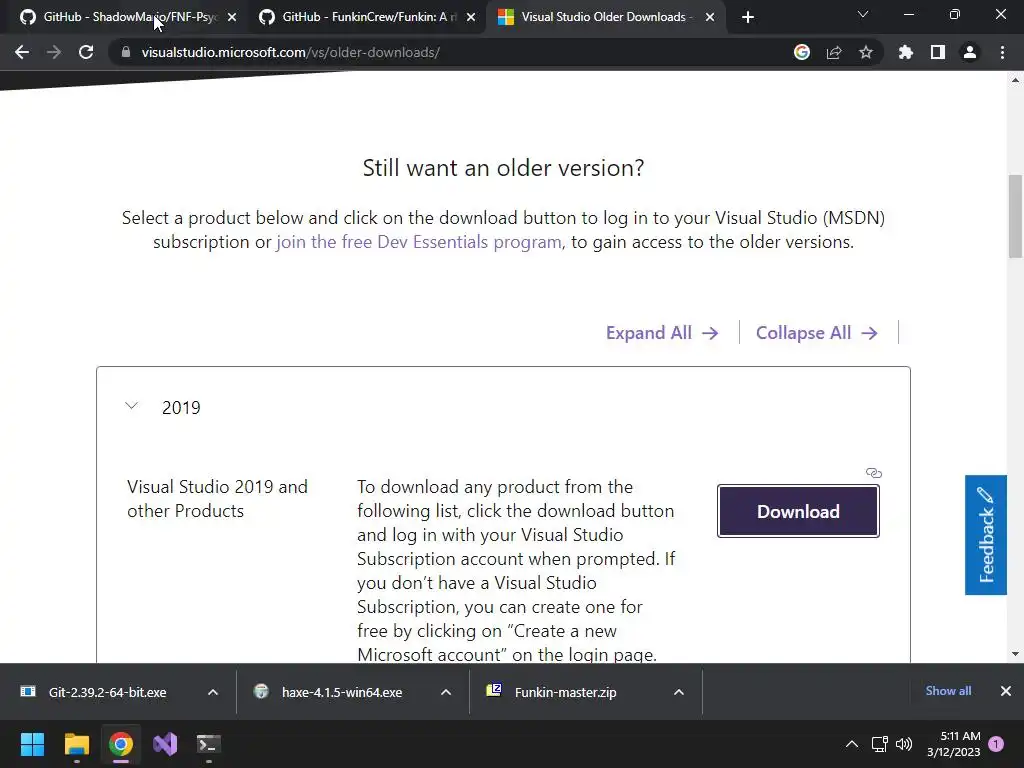Click Expand All
The image size is (1024, 768).
(x=662, y=333)
